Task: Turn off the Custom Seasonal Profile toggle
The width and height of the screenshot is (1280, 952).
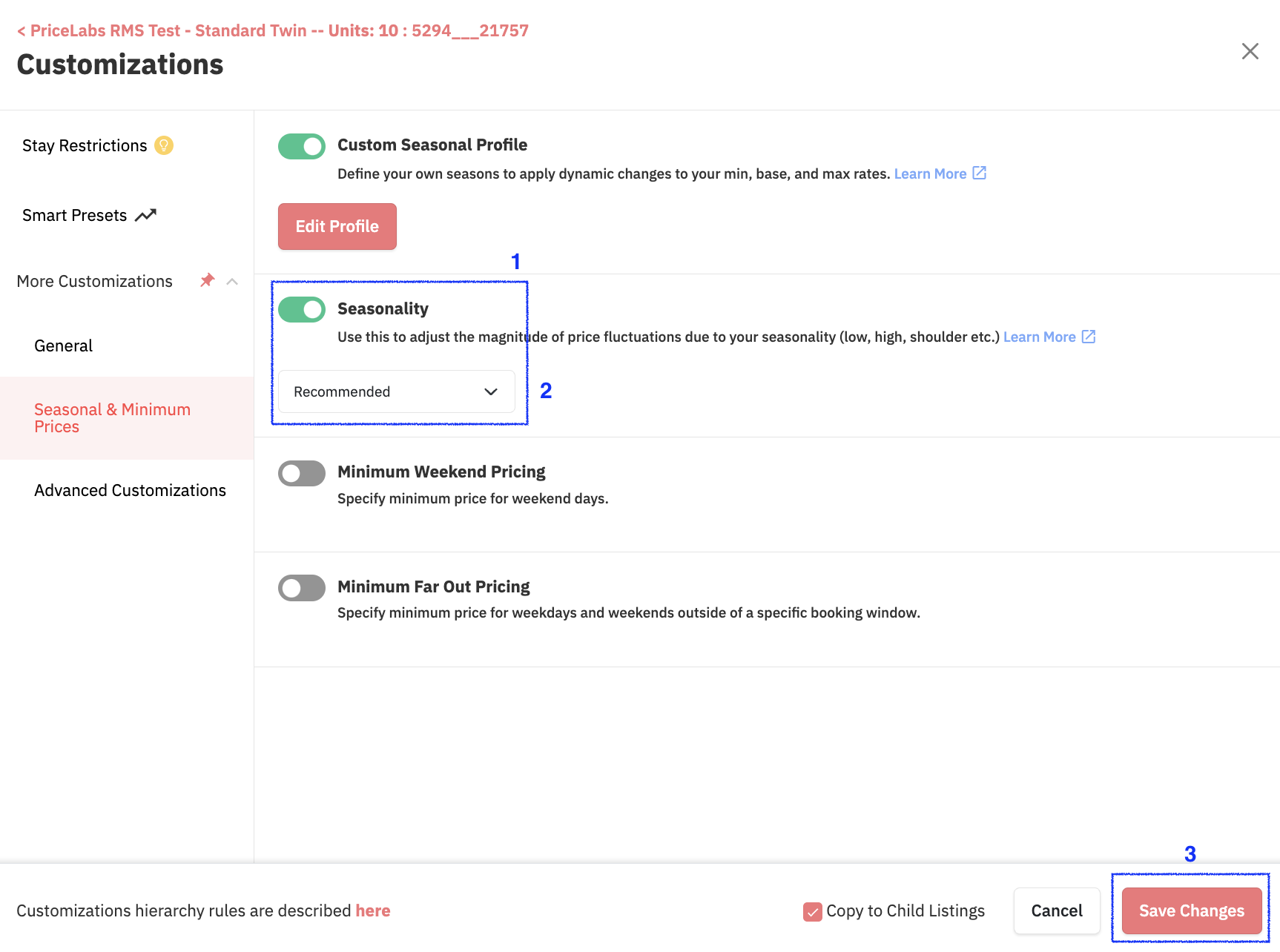Action: tap(302, 146)
